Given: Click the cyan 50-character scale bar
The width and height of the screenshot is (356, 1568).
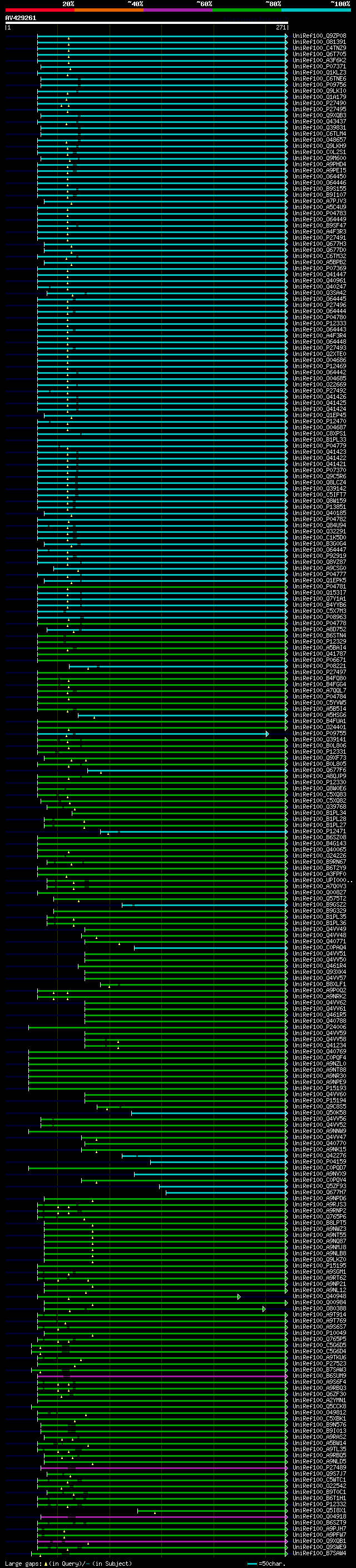Looking at the screenshot, I should 252,1563.
